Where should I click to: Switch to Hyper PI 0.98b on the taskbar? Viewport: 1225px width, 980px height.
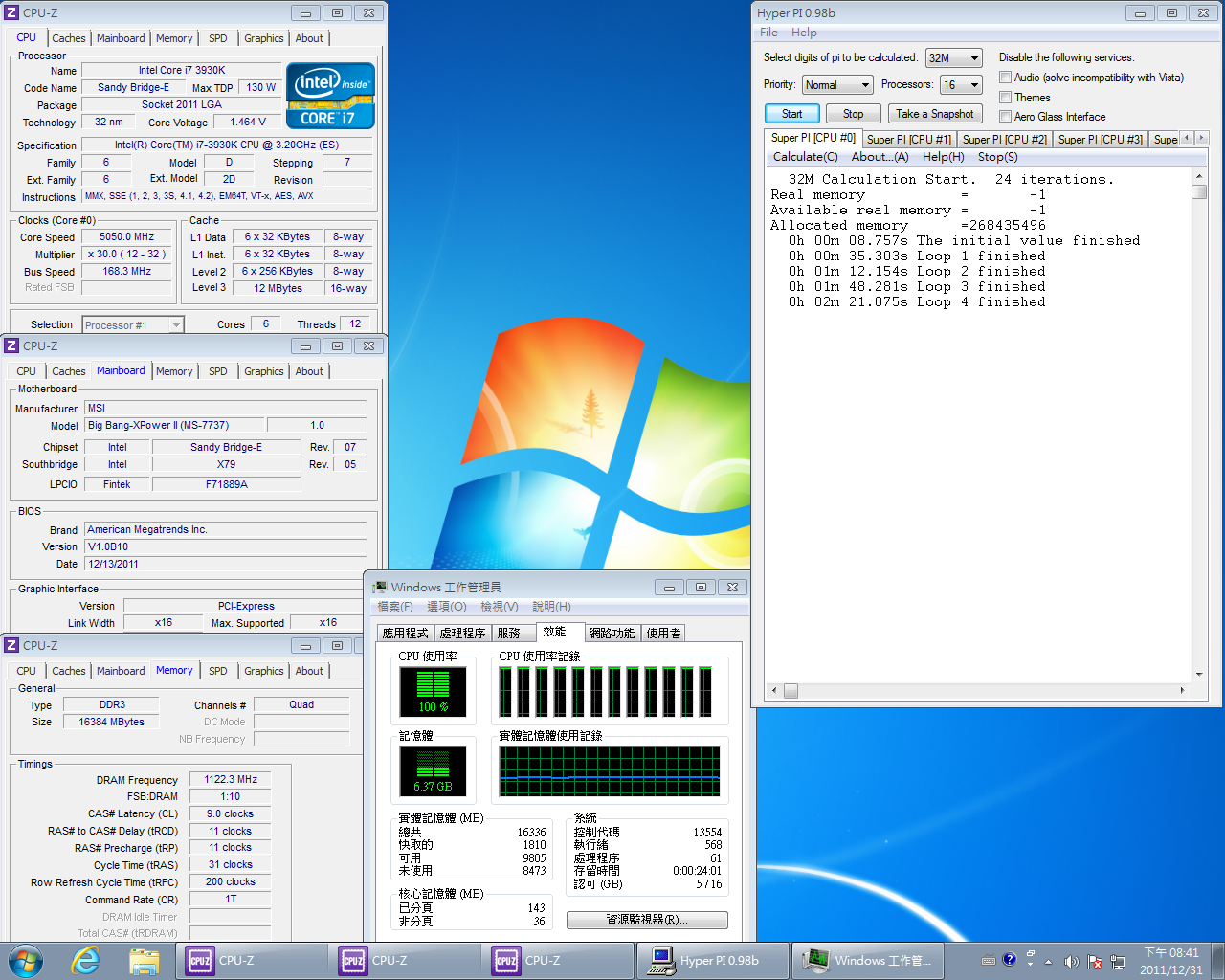click(x=713, y=960)
